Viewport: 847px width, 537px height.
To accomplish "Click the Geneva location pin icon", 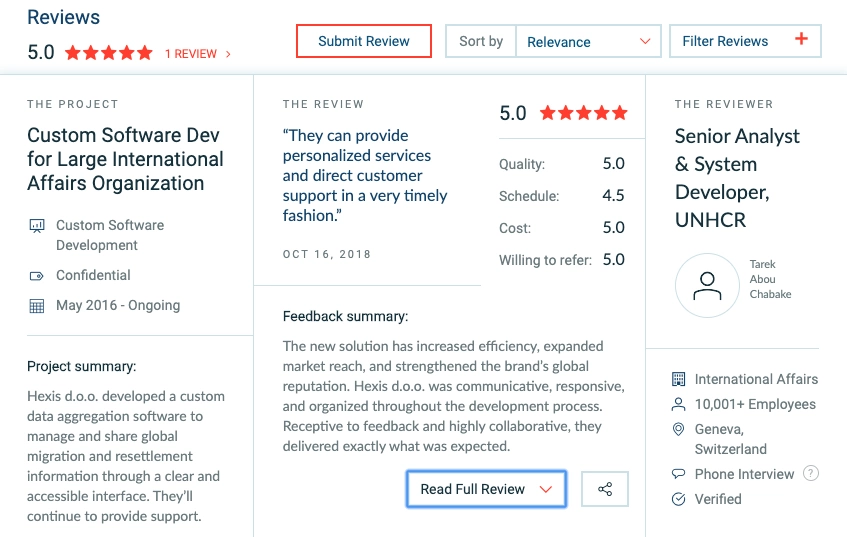I will [679, 430].
